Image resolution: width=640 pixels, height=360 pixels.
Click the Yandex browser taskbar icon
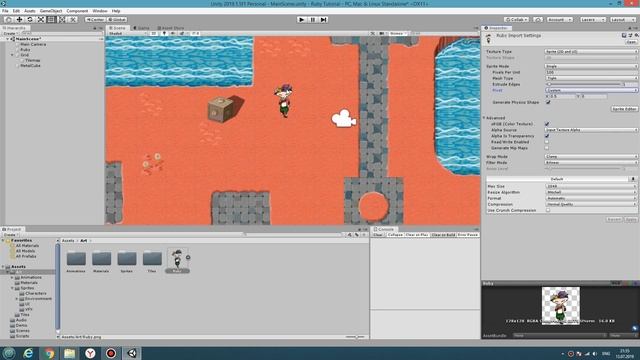(90, 353)
